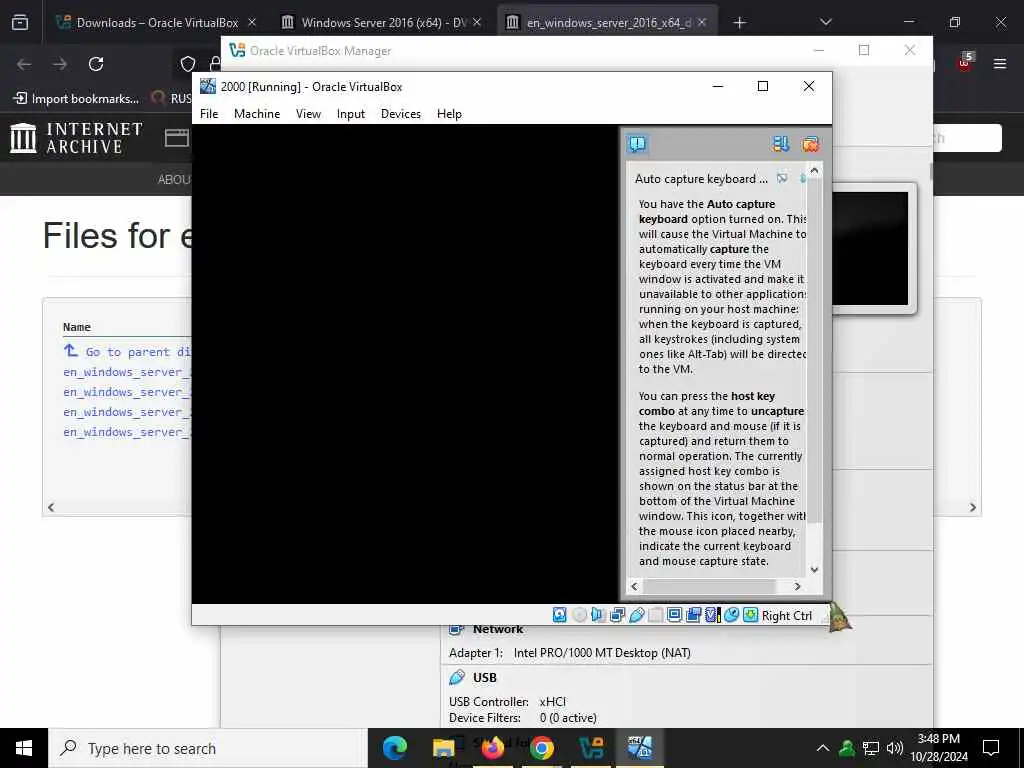Click the keep finished progresses icon

point(780,144)
